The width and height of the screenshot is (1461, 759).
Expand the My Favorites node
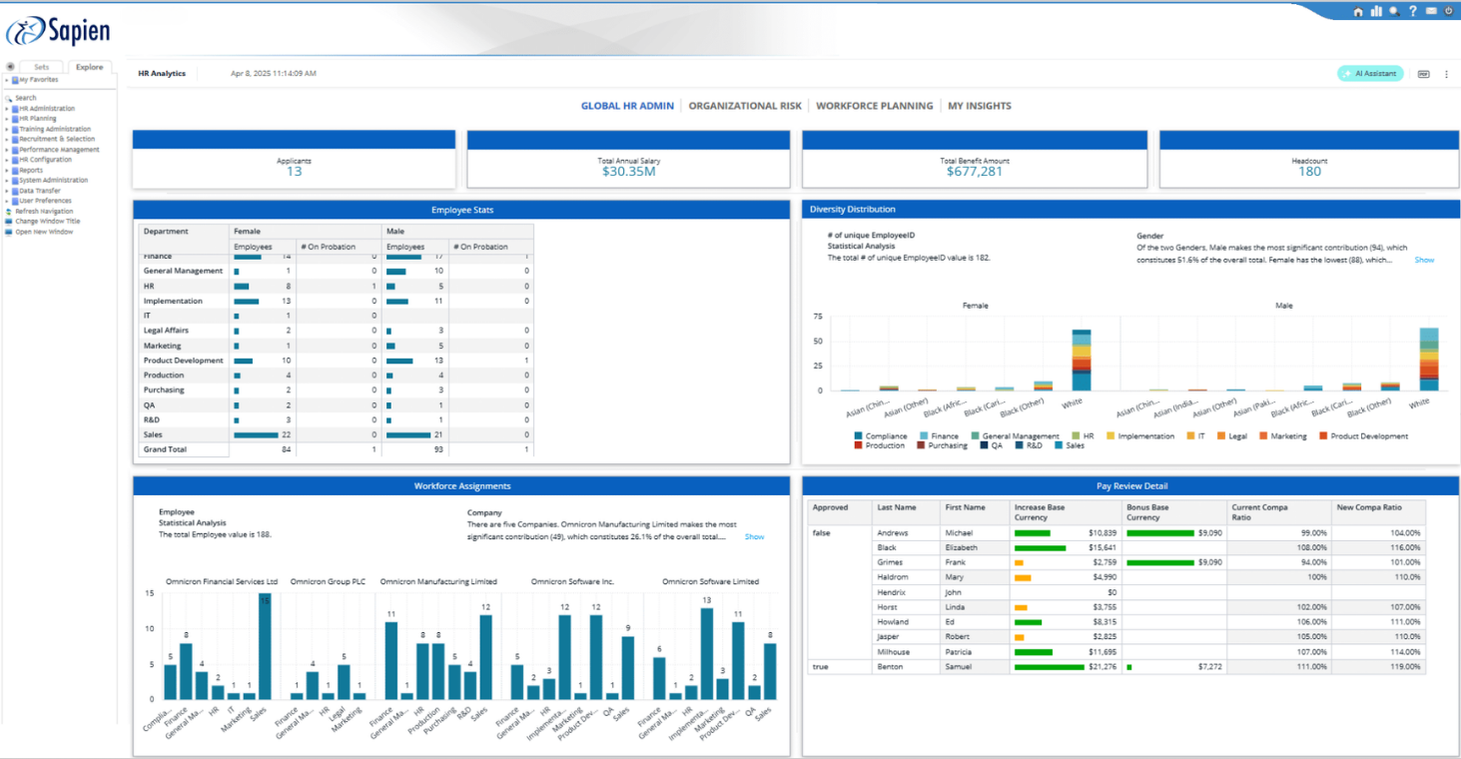point(7,80)
